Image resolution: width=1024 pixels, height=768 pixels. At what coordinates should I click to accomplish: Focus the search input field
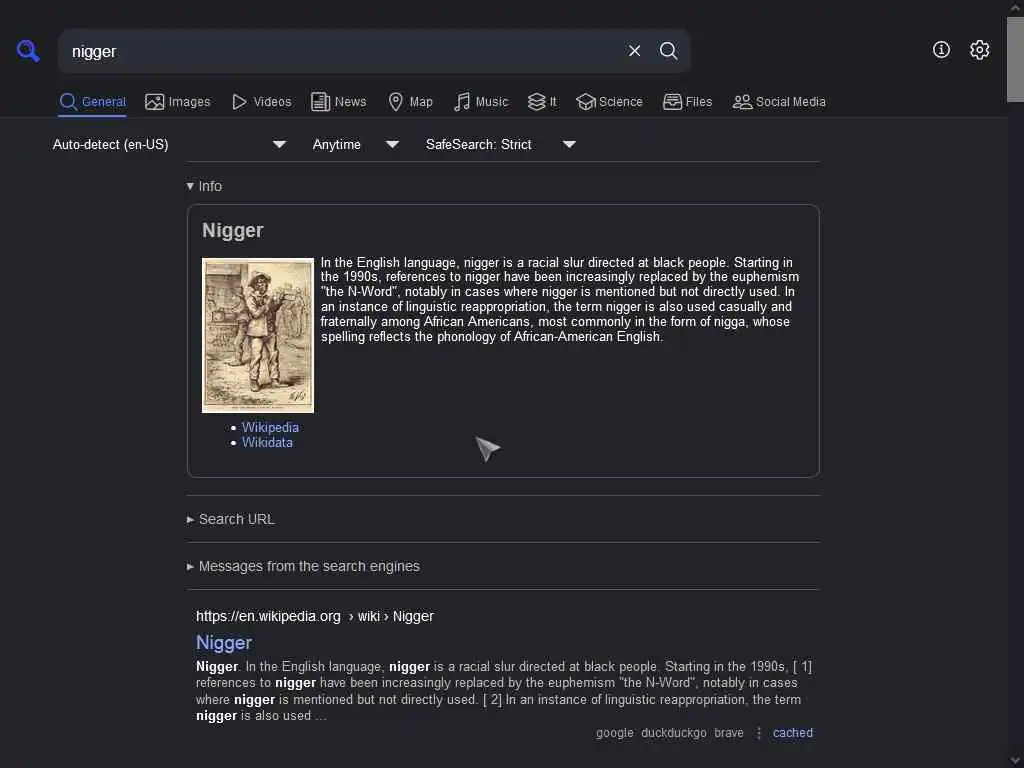pos(340,51)
